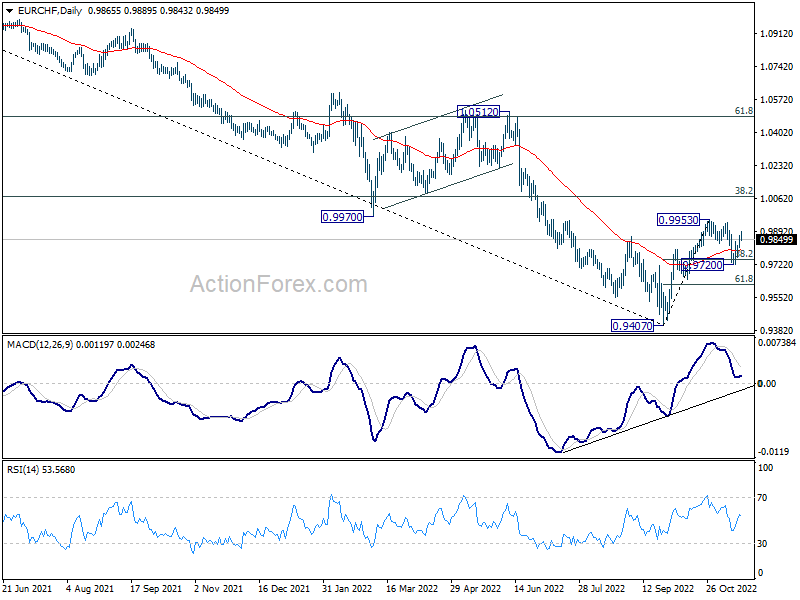Click the upper 61.8 Fibonacci level label

tap(743, 111)
